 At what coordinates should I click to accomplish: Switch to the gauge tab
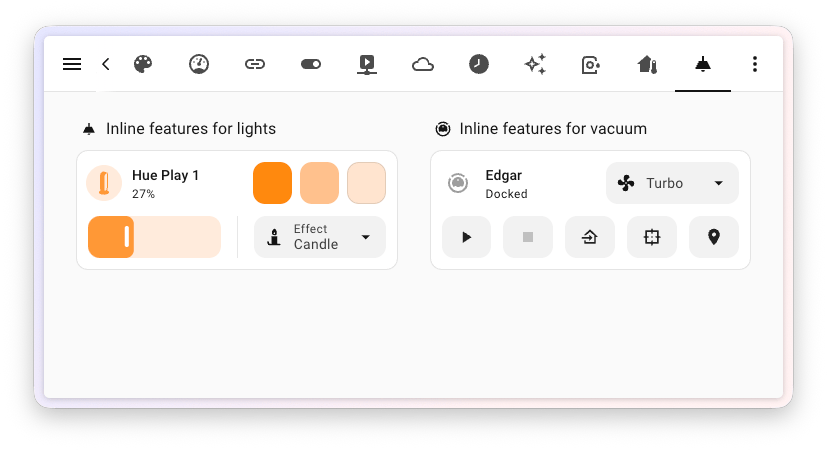[199, 64]
